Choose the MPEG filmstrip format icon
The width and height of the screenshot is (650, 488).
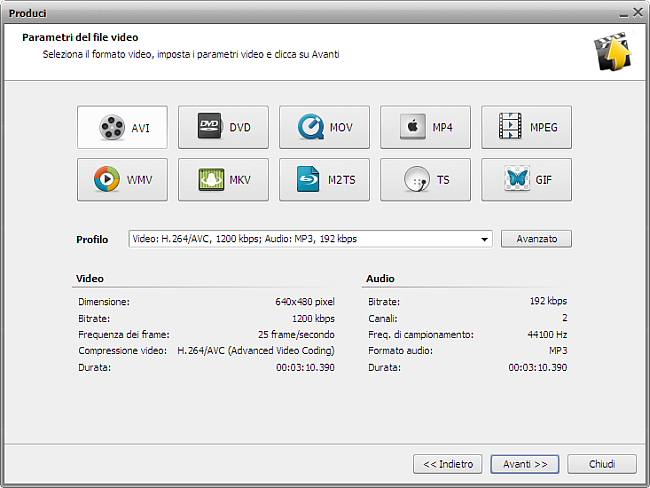point(510,126)
